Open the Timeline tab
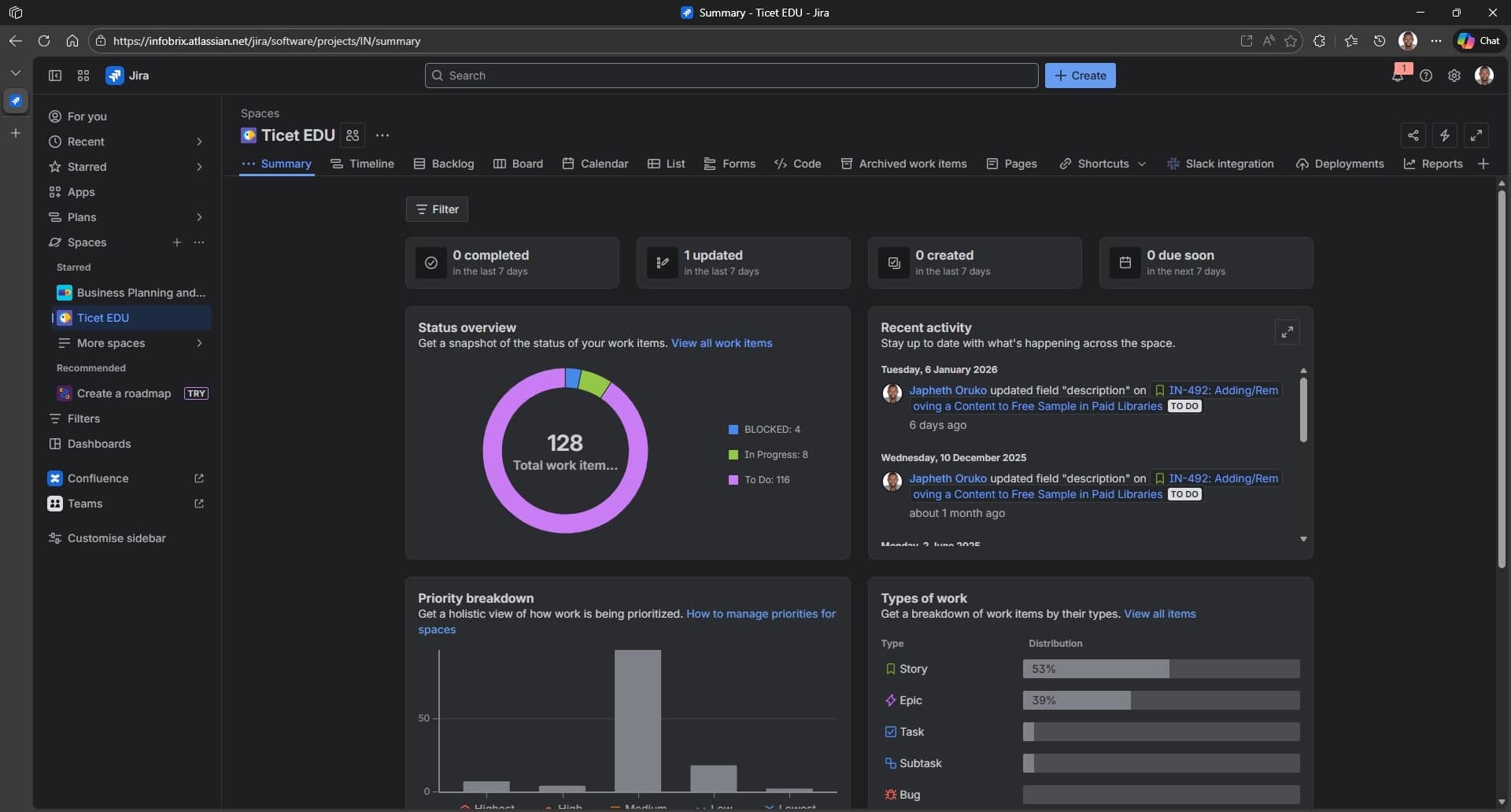Viewport: 1511px width, 812px height. pyautogui.click(x=362, y=164)
